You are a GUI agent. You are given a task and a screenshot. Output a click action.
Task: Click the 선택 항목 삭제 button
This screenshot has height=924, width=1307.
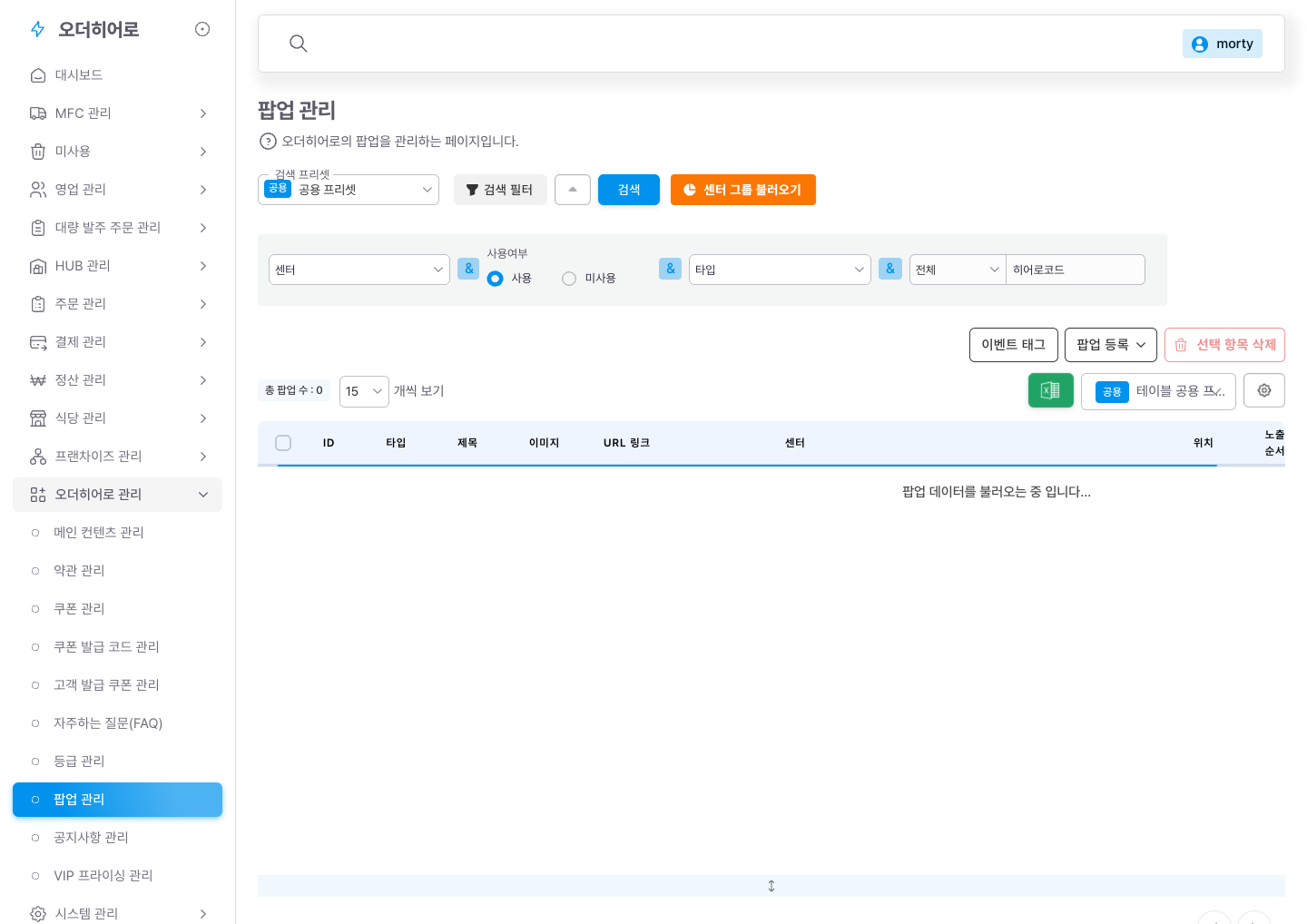tap(1224, 345)
